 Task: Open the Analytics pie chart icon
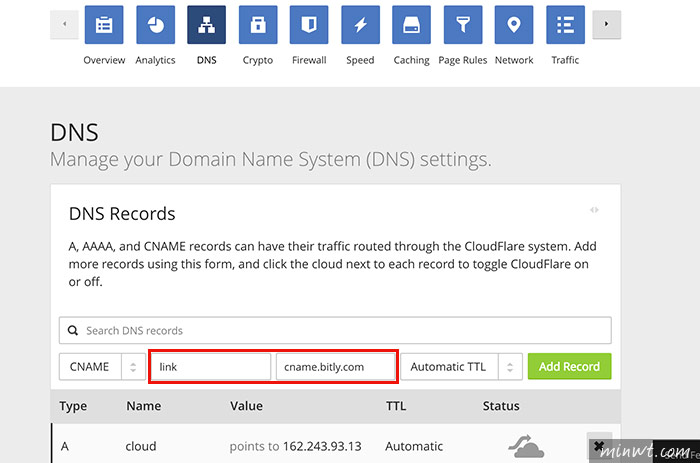155,25
